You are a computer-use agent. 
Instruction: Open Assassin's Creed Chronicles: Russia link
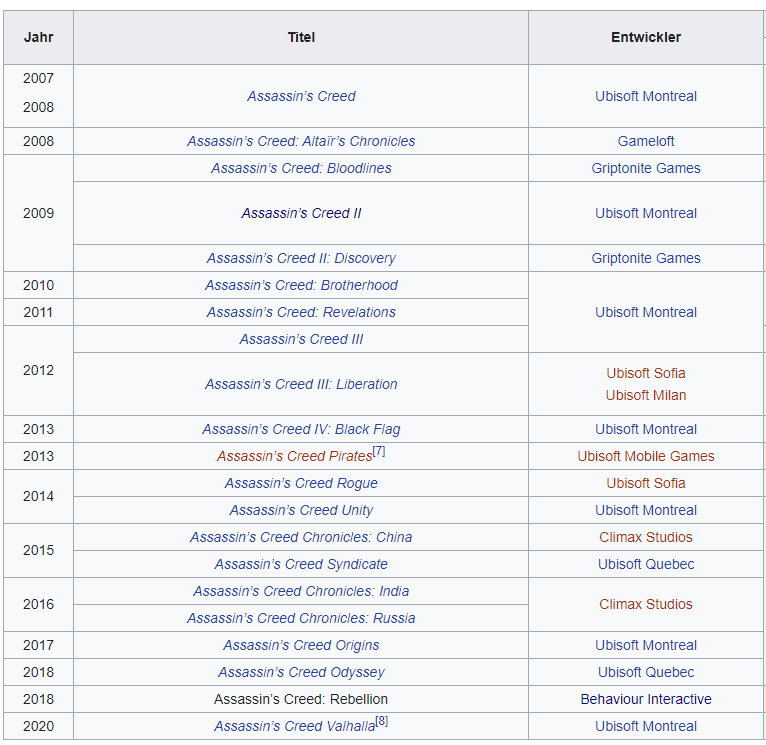coord(301,618)
